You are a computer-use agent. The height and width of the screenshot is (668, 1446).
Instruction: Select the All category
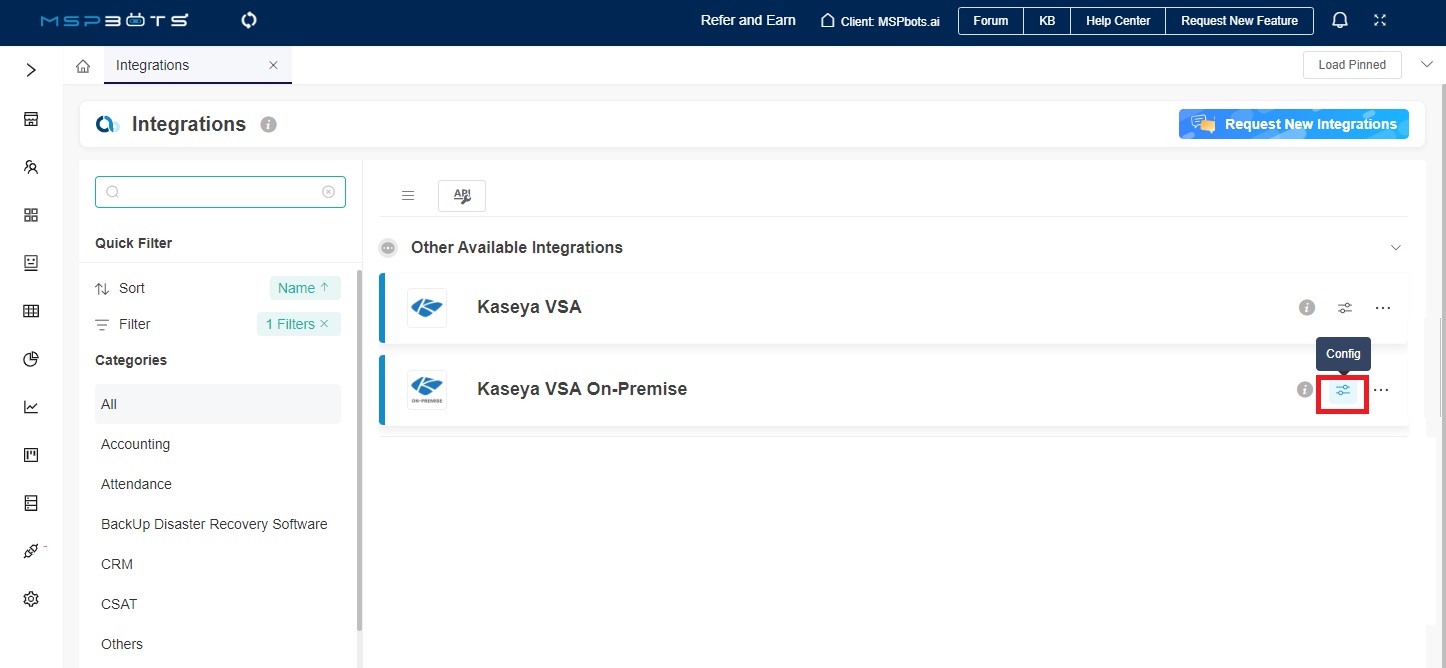click(x=218, y=404)
